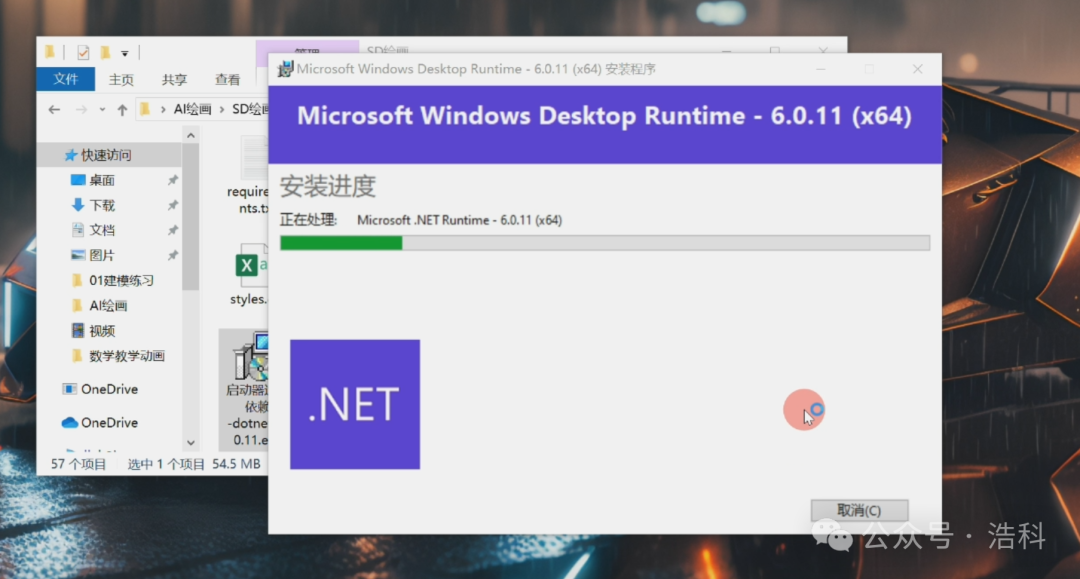Switch to the 共享 ribbon tab
Screen dimensions: 1080x579
[x=174, y=79]
